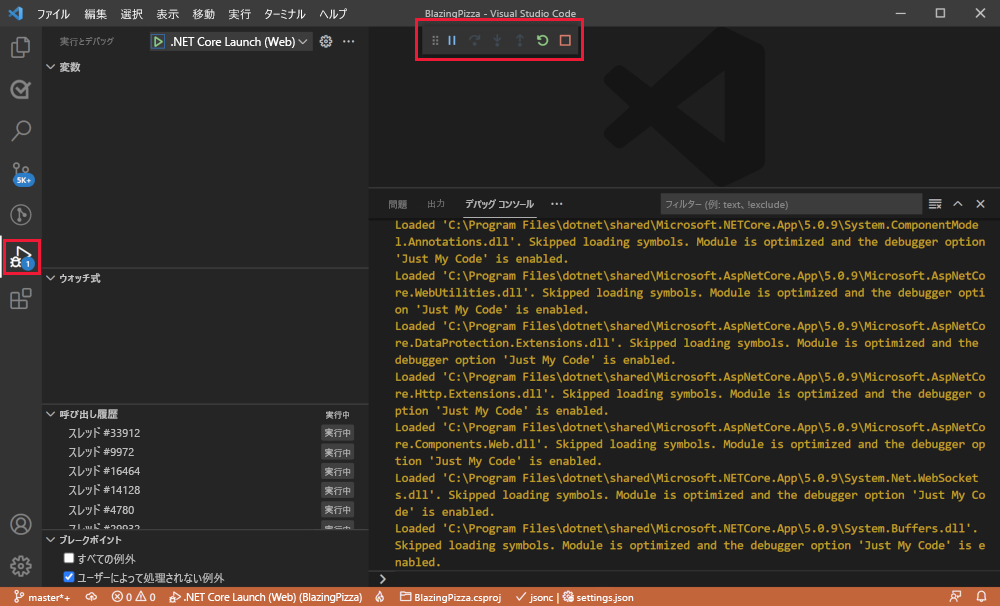Select BlazingPizza.csproj in the status bar
This screenshot has width=1000, height=606.
pyautogui.click(x=450, y=597)
